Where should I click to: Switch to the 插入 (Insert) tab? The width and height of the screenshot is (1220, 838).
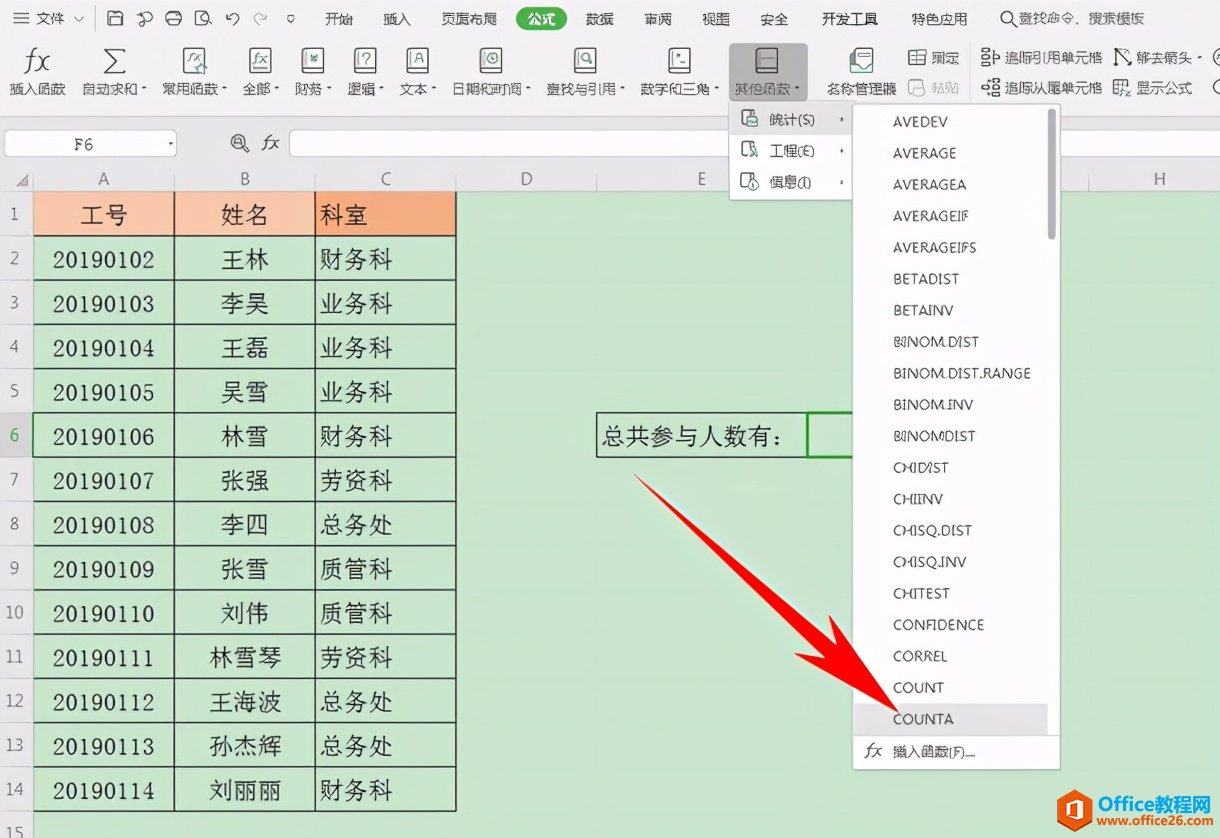(397, 19)
